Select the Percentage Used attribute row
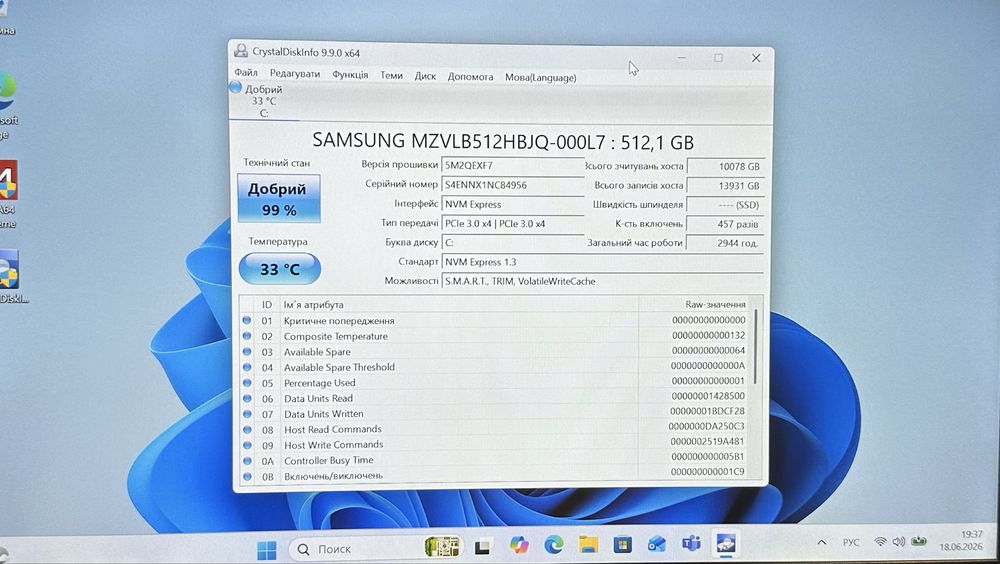1000x564 pixels. (494, 383)
